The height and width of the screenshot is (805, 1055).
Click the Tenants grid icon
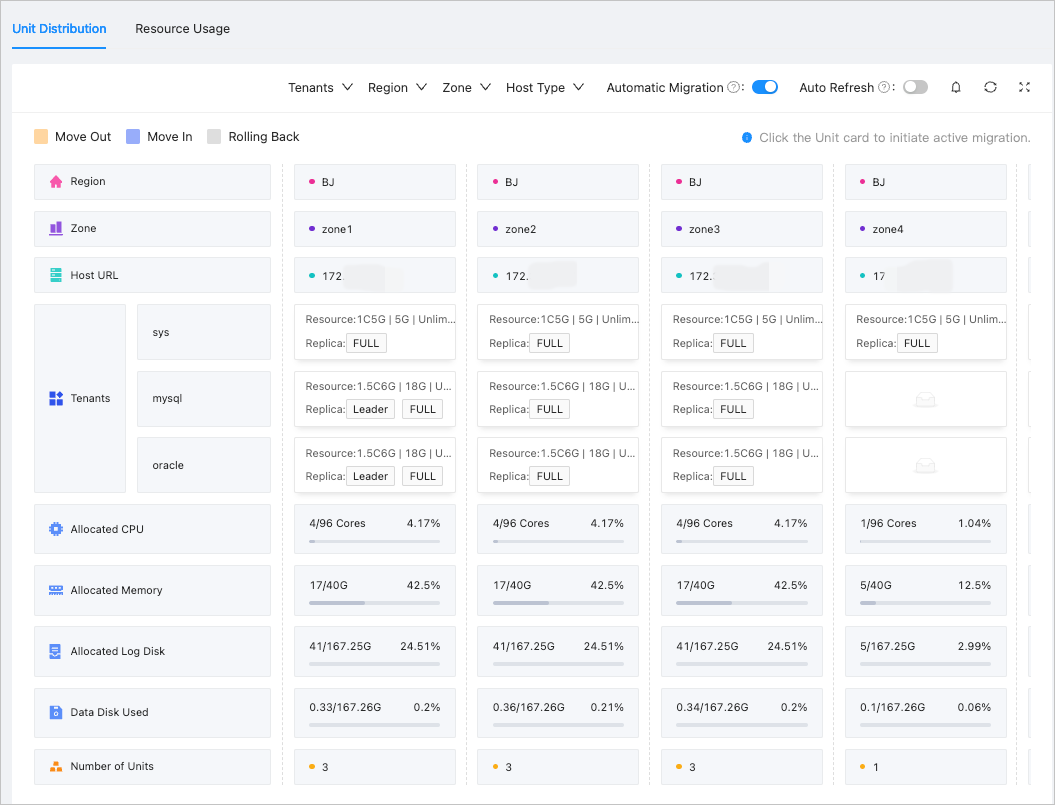pyautogui.click(x=56, y=398)
